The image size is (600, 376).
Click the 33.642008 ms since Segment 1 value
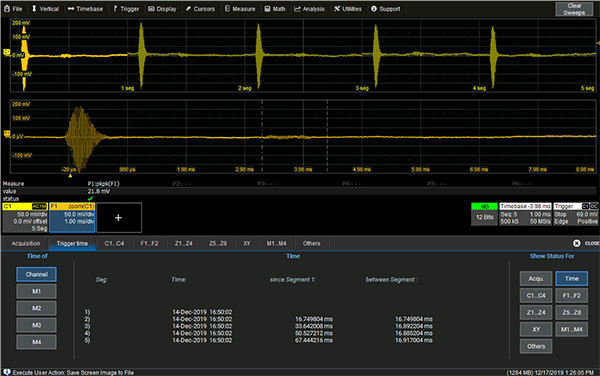click(x=314, y=326)
